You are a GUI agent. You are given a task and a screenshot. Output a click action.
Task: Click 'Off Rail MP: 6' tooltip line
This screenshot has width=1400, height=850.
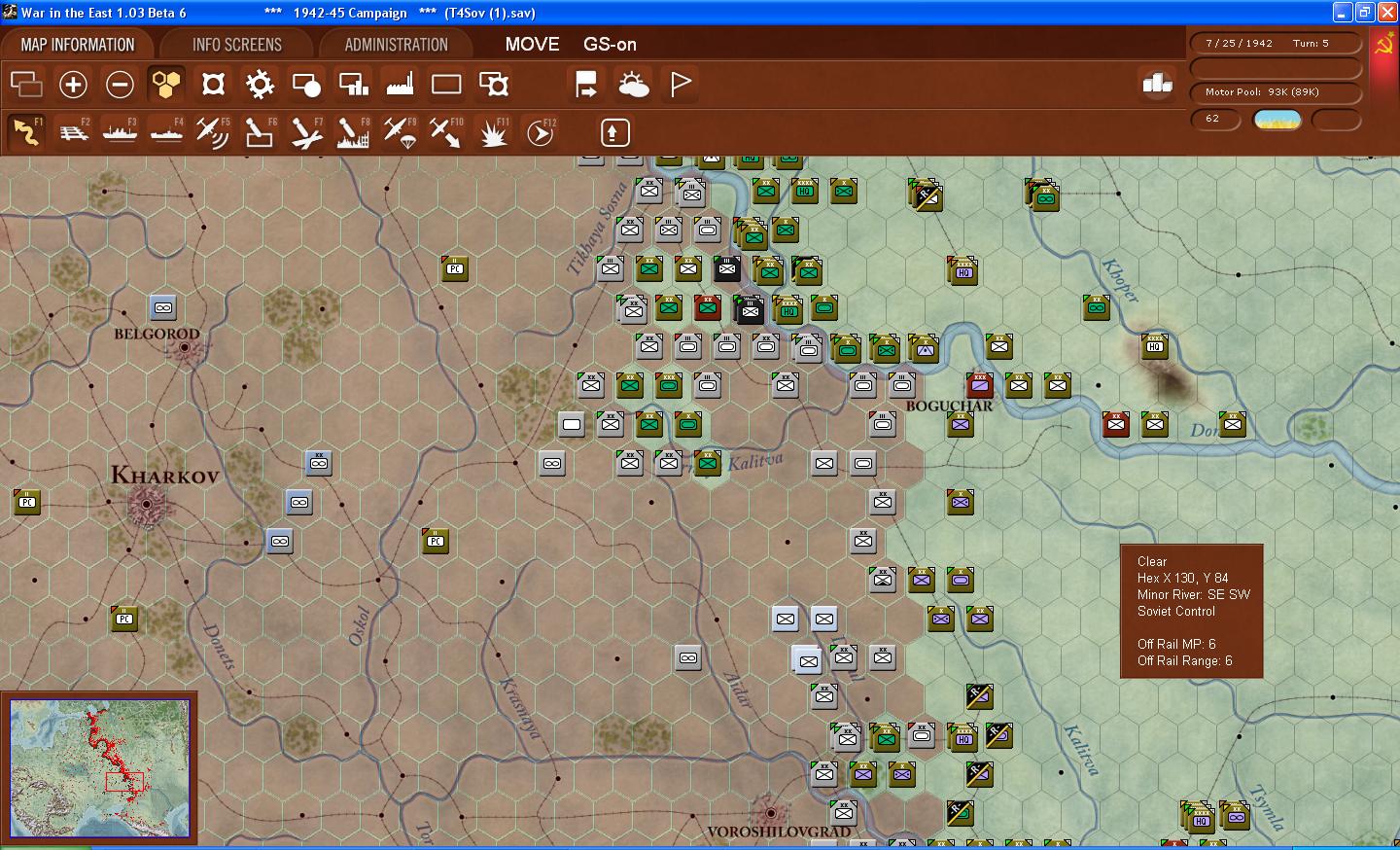point(1176,644)
